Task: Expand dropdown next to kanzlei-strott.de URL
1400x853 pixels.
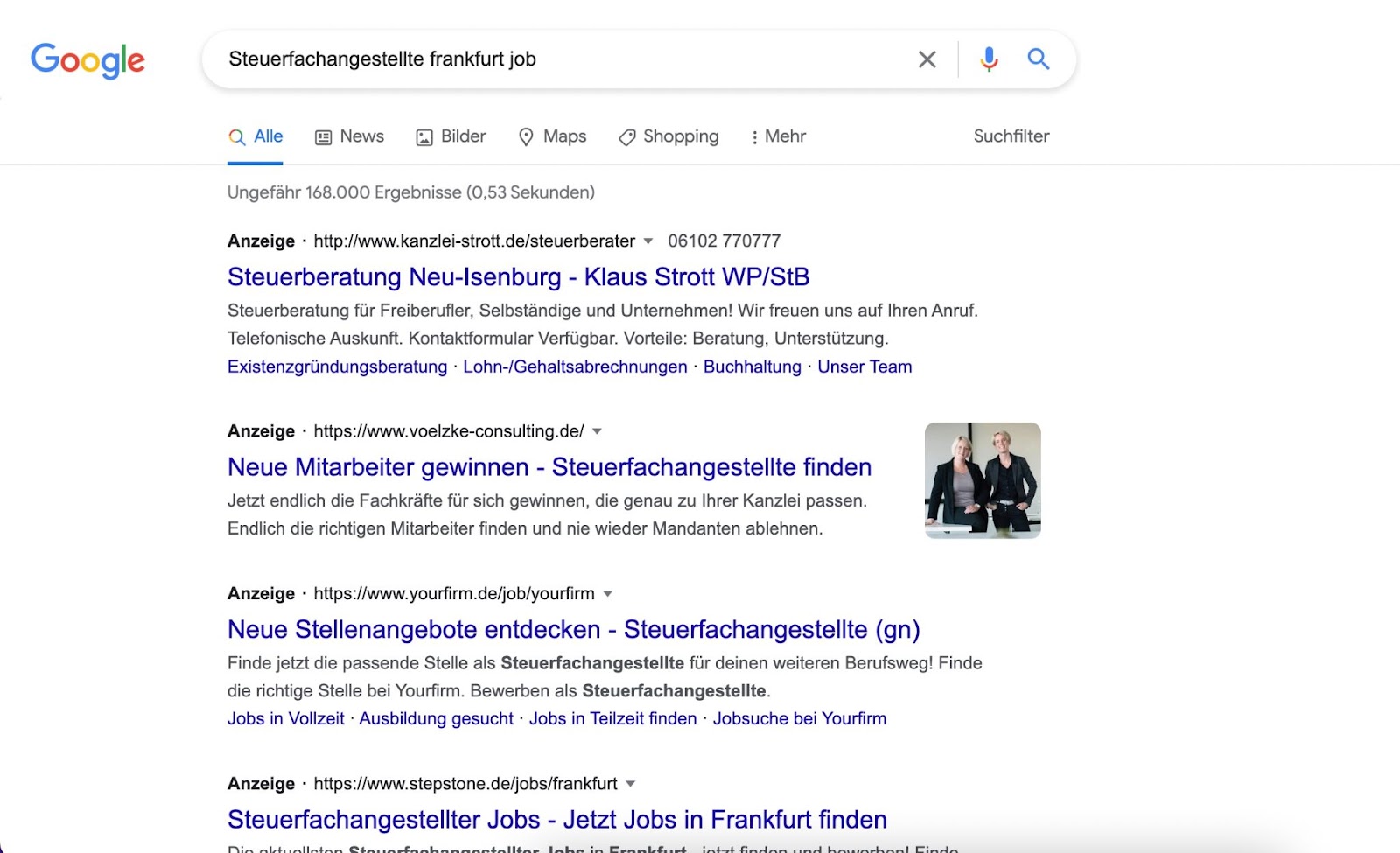Action: 648,241
